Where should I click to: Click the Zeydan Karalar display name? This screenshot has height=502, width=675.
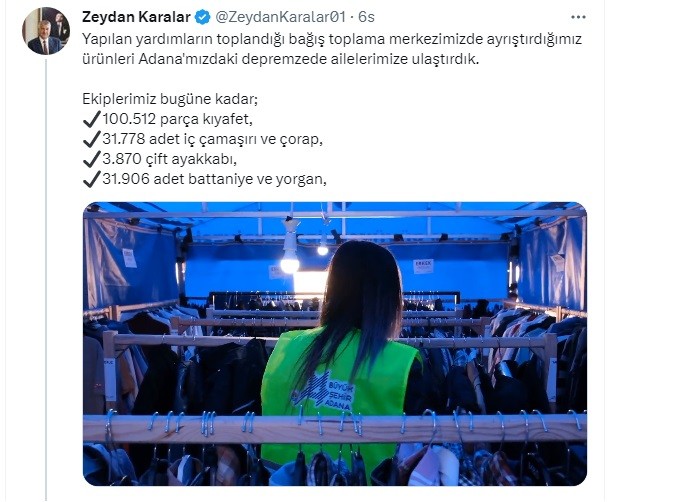136,17
